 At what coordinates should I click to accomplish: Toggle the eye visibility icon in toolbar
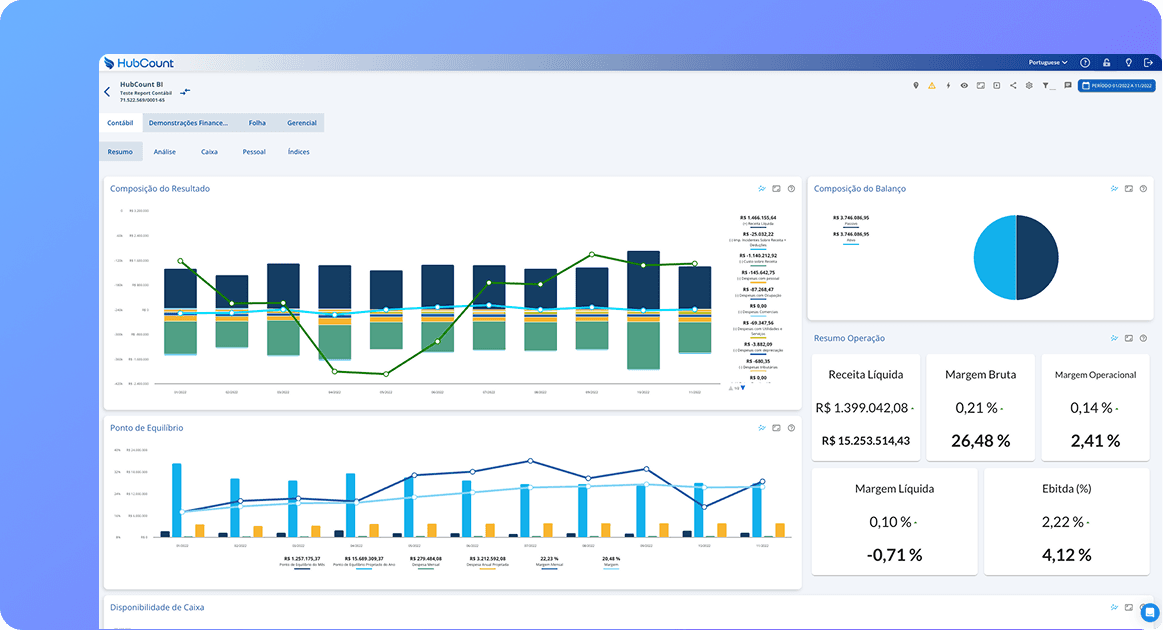[x=964, y=86]
